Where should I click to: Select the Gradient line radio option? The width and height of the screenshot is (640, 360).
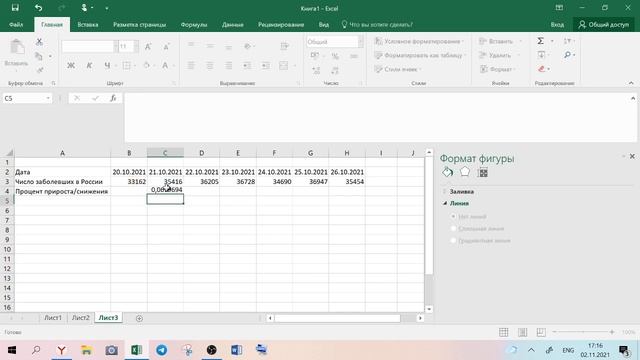[x=453, y=240]
